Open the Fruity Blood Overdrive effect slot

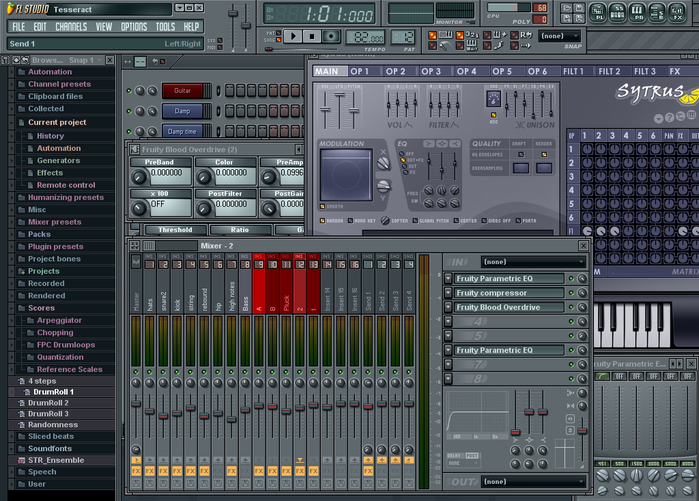pyautogui.click(x=509, y=307)
